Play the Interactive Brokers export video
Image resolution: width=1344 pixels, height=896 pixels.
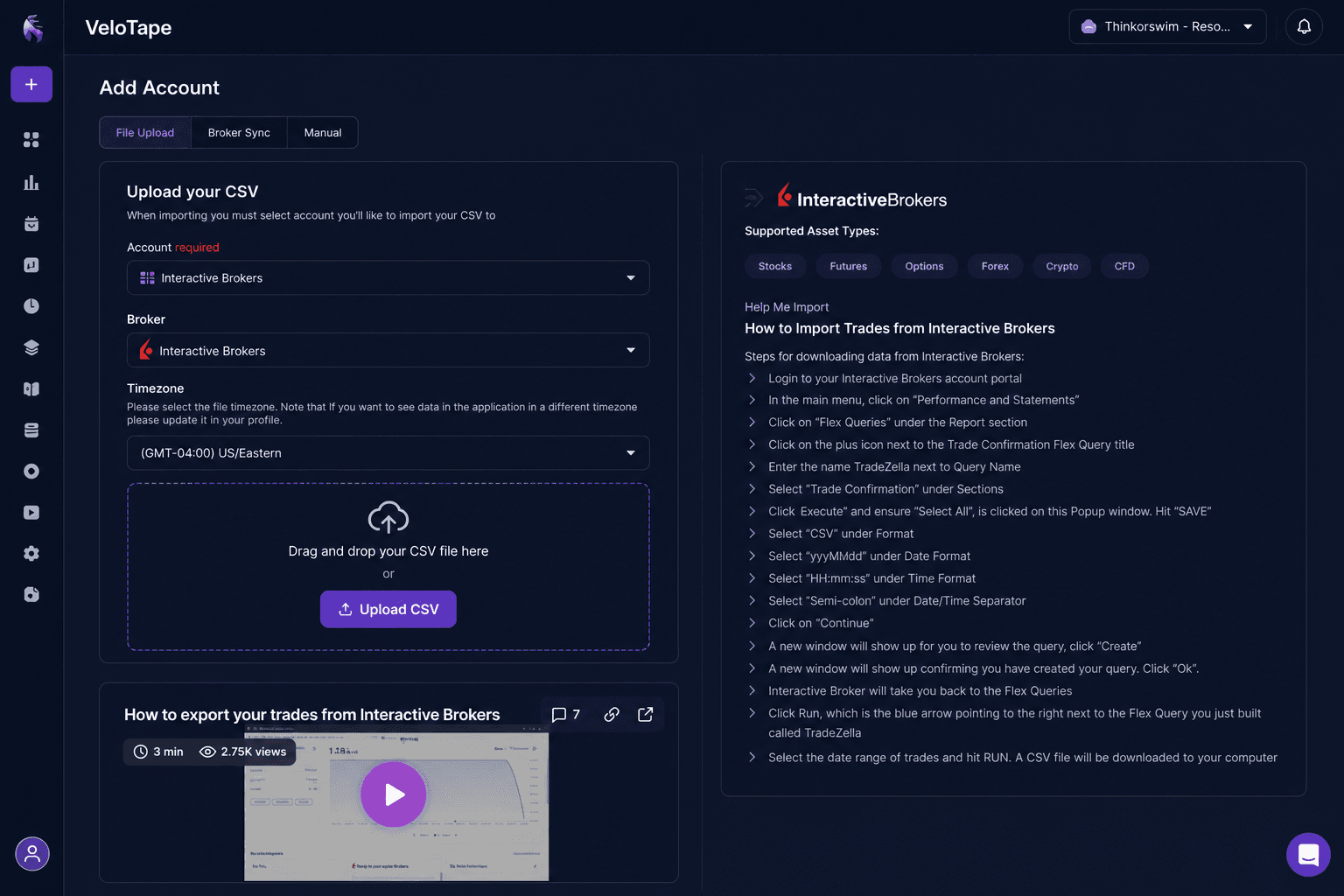(x=393, y=794)
